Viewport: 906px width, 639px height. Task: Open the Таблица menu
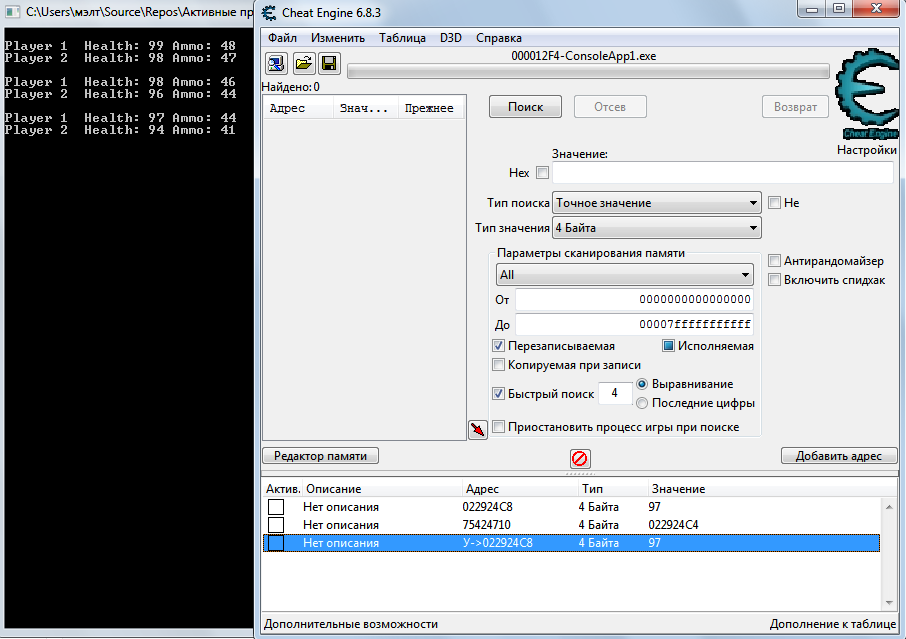coord(402,38)
